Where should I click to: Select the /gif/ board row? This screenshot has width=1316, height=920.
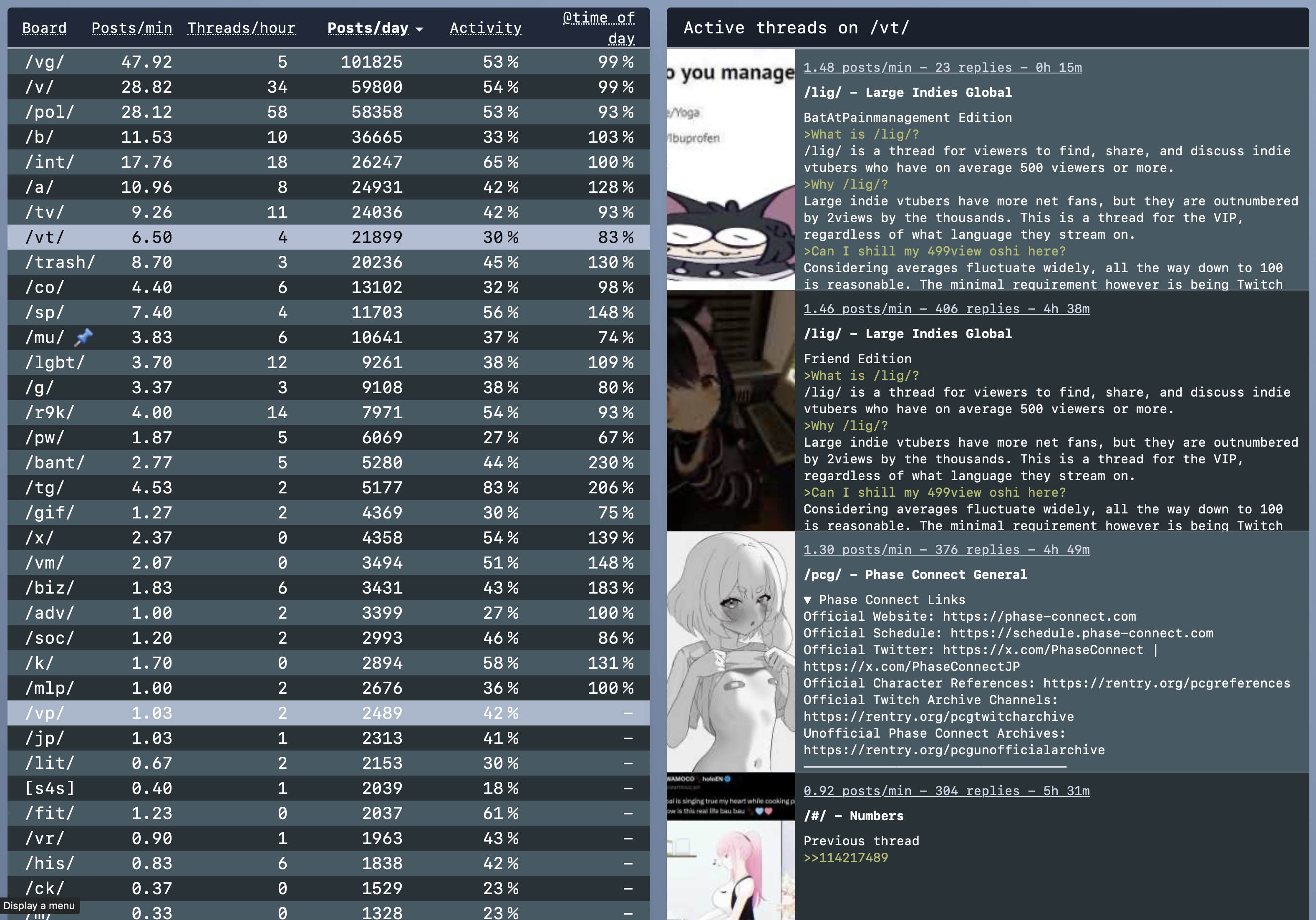coord(328,513)
